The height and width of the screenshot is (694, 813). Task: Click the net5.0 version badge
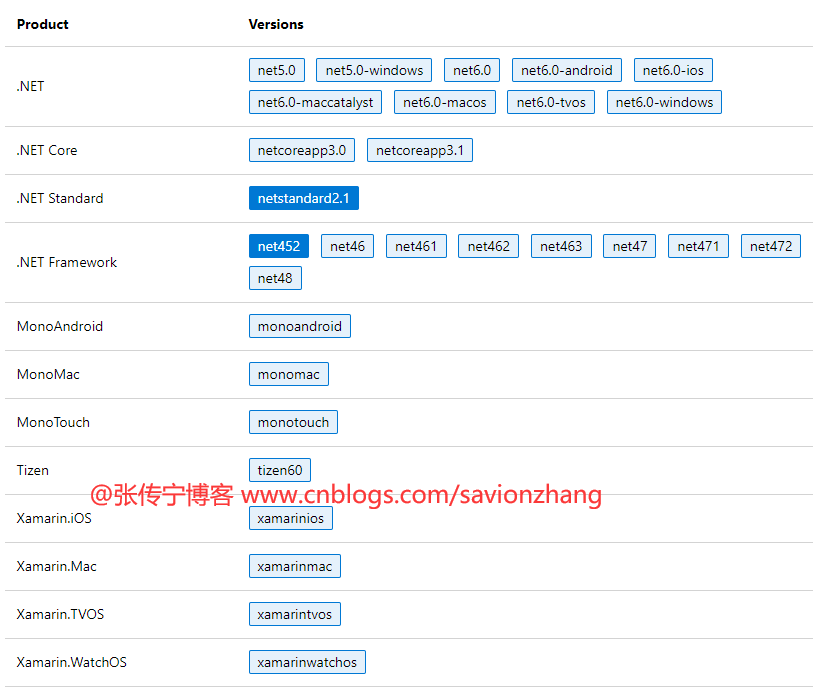tap(277, 70)
